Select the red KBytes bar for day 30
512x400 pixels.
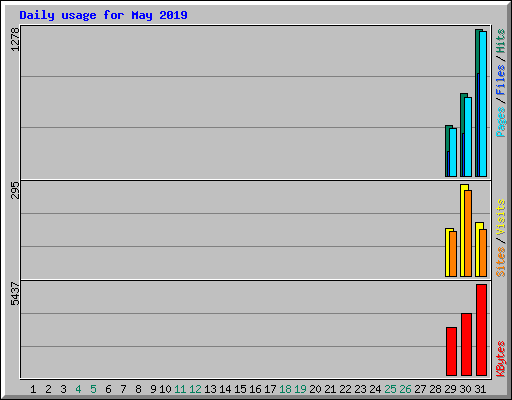[x=466, y=344]
